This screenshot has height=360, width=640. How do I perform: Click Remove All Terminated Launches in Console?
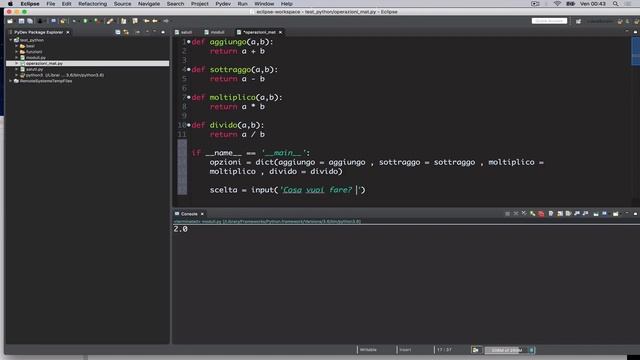524,213
